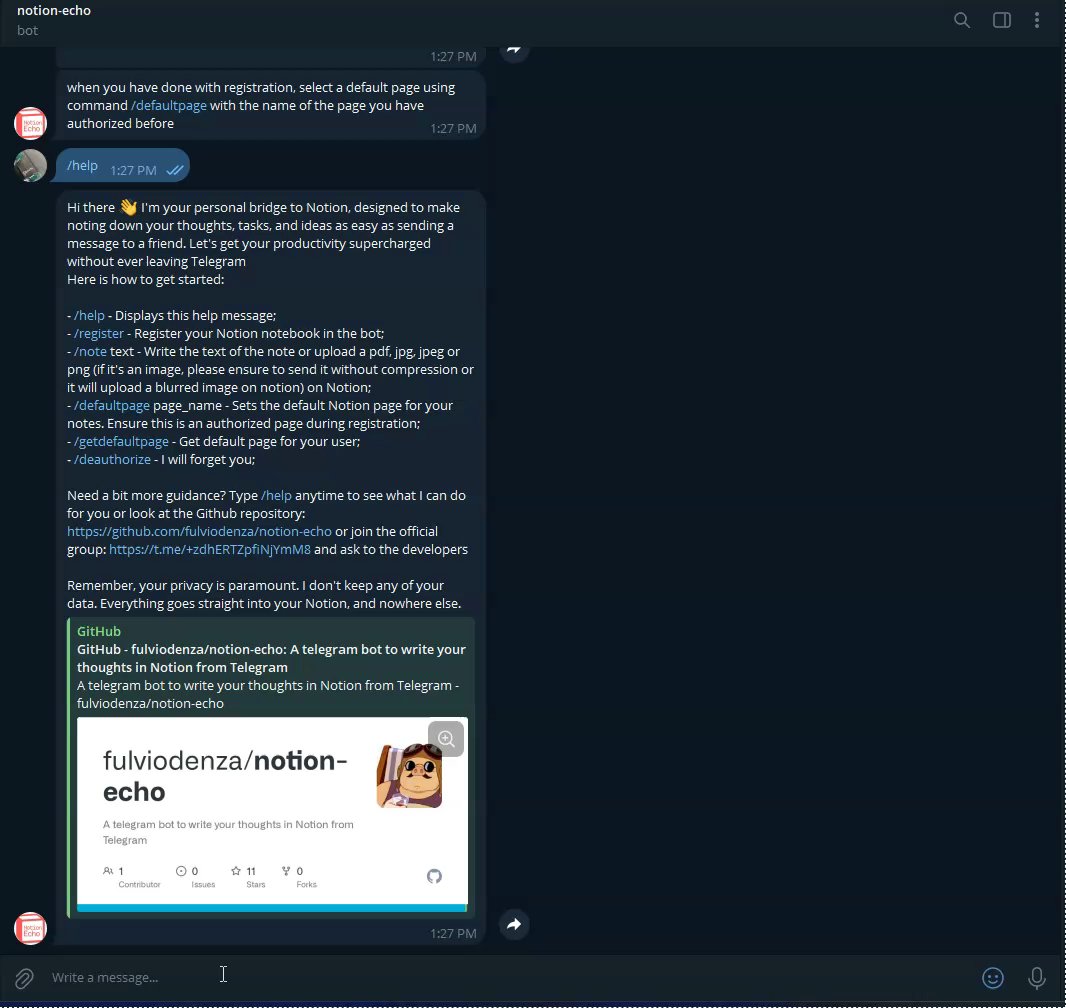The height and width of the screenshot is (1008, 1066).
Task: Open the notion-echo chat title header
Action: point(54,11)
